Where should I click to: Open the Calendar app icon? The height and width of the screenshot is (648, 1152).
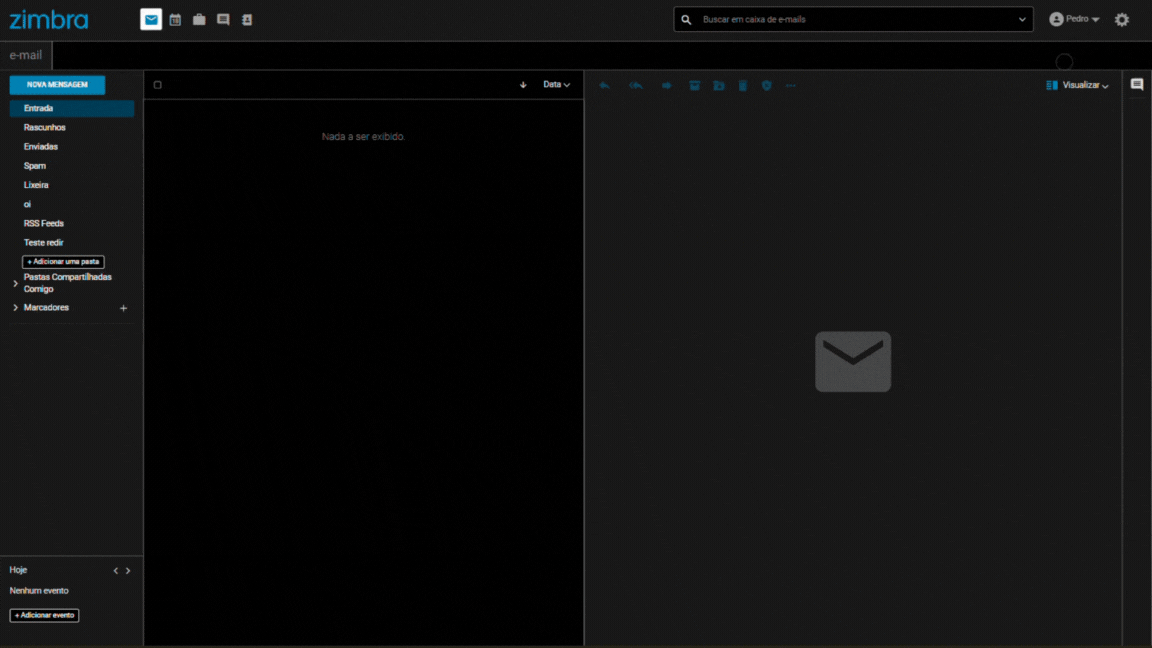click(x=175, y=20)
